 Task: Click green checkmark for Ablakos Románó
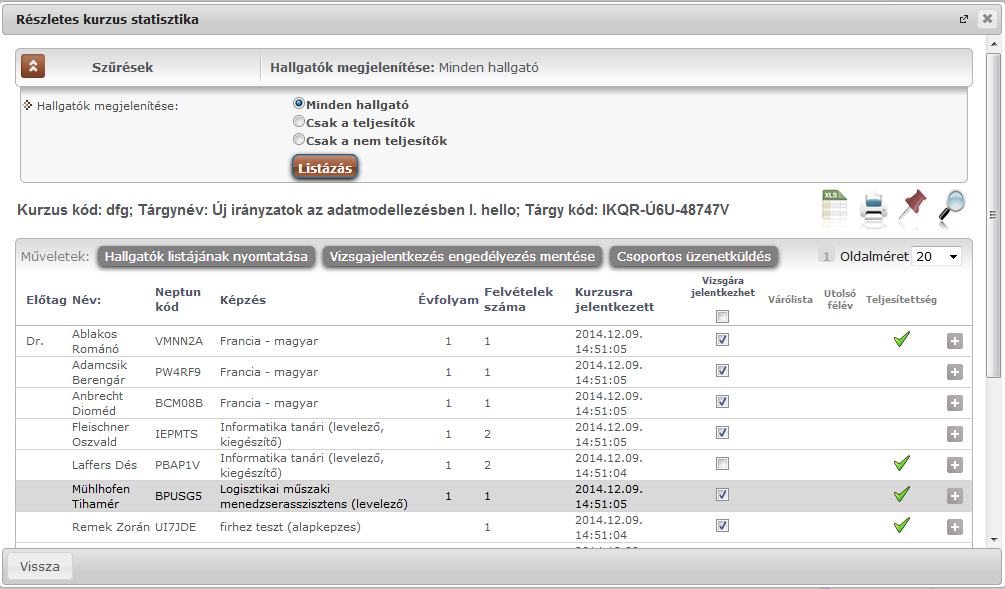902,339
